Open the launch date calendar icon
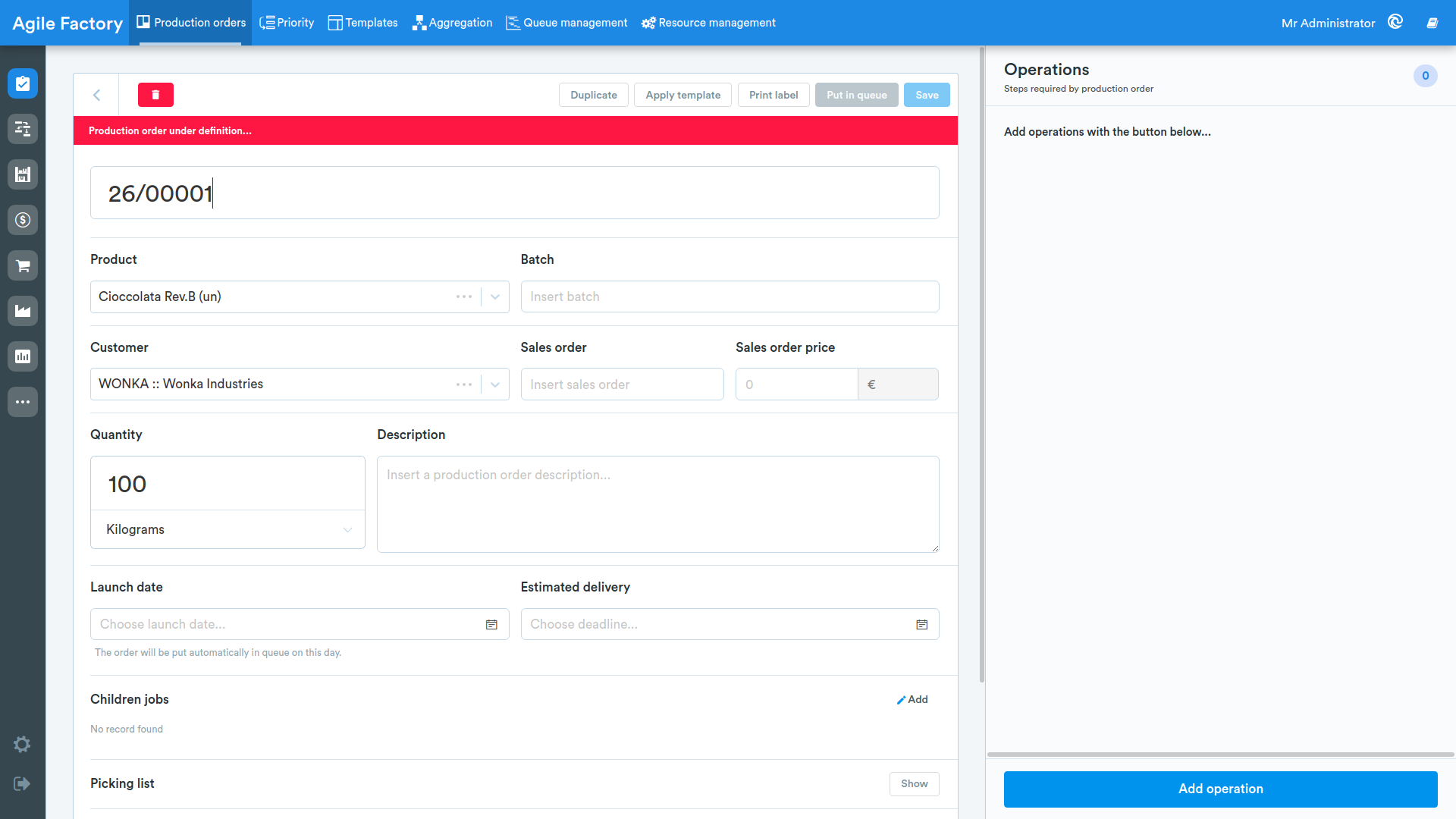This screenshot has width=1456, height=819. [x=491, y=624]
